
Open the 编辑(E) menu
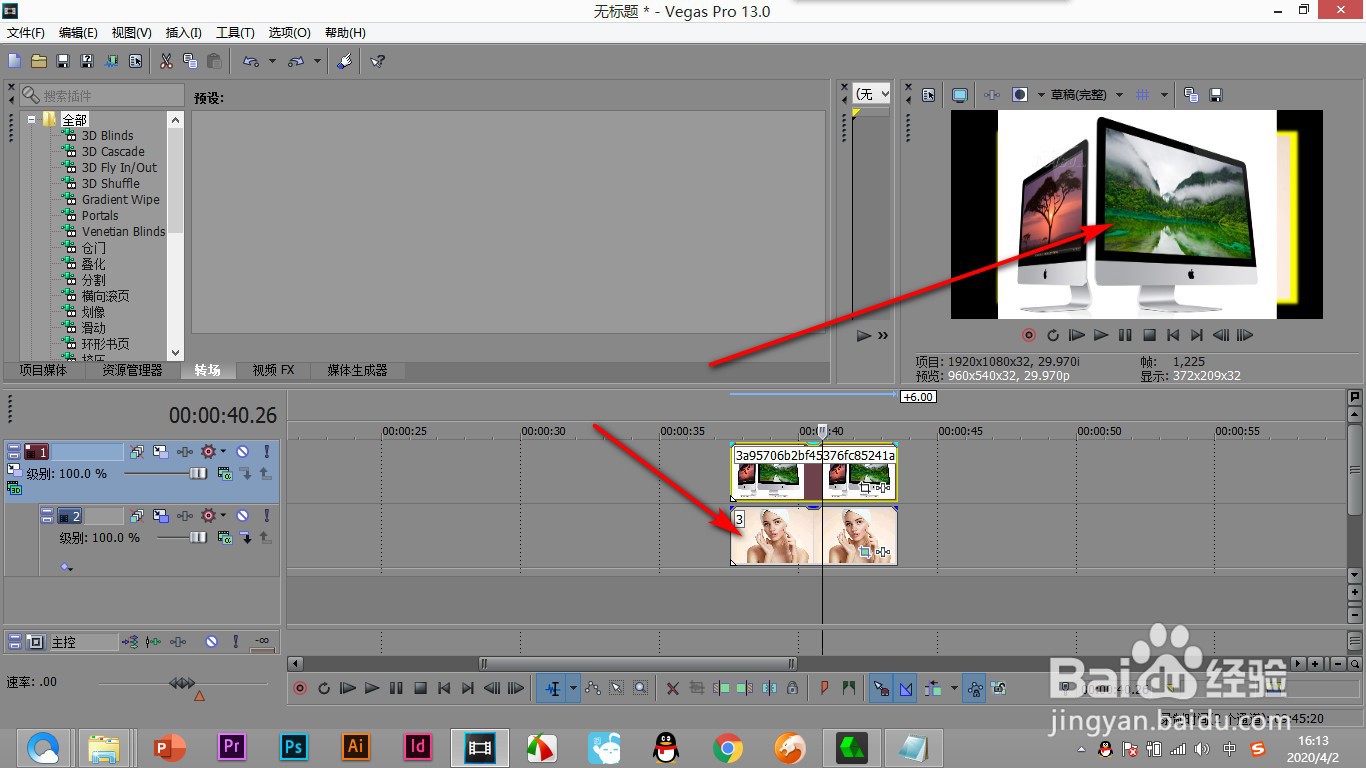78,33
